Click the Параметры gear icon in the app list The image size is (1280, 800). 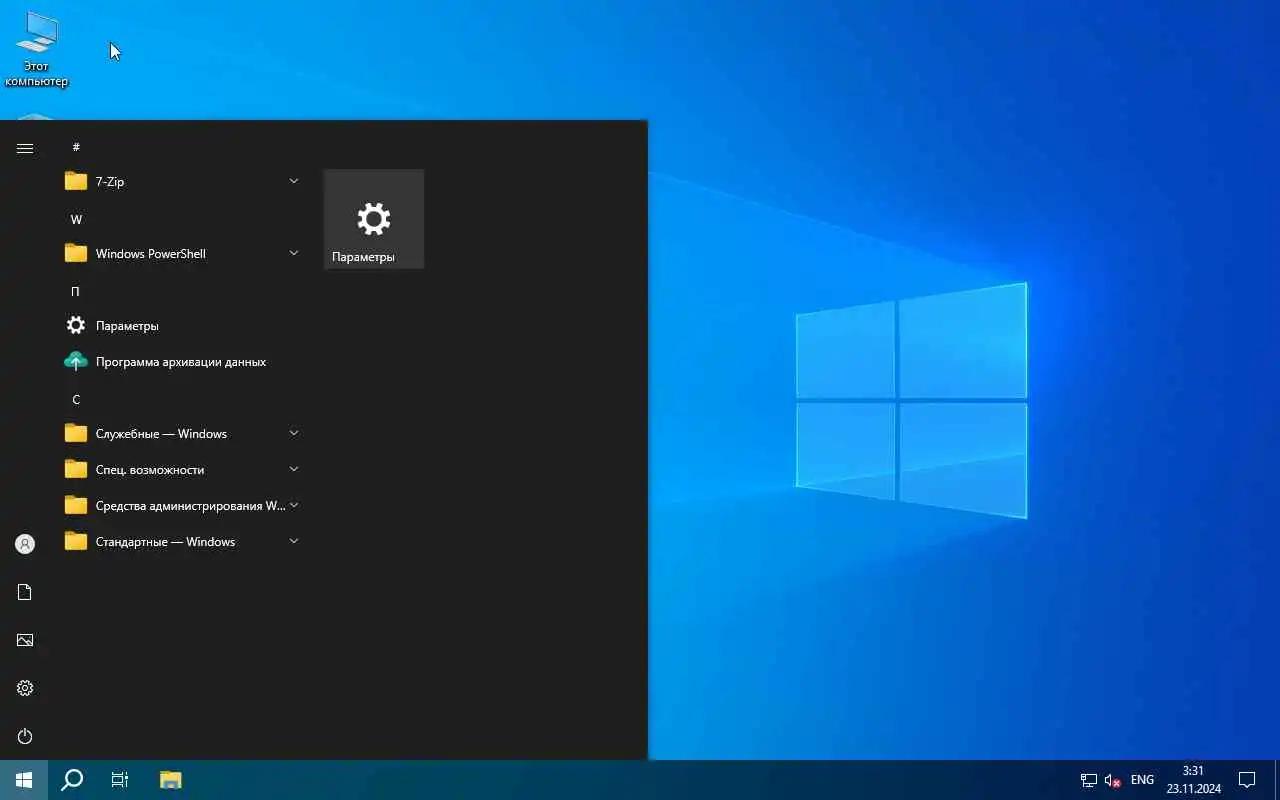click(x=76, y=325)
